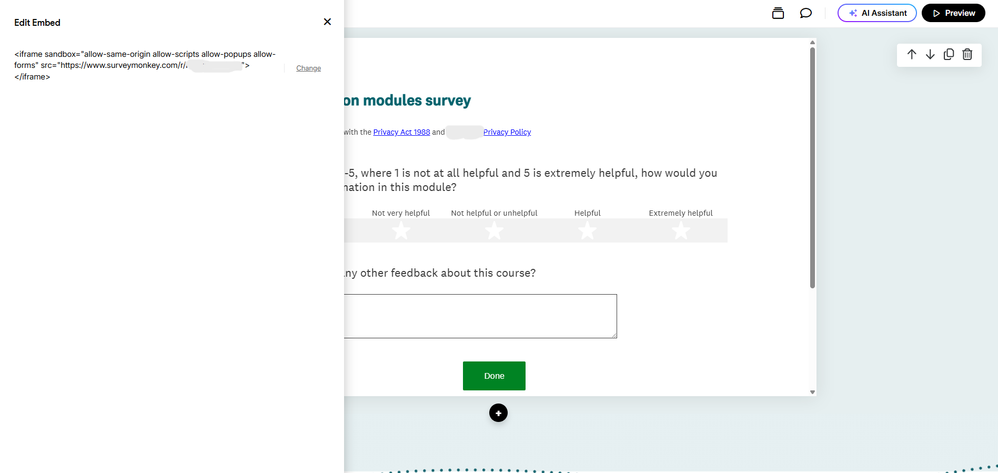Select the 'Not very helpful' star rating
Screen dimensions: 998x473
(401, 231)
